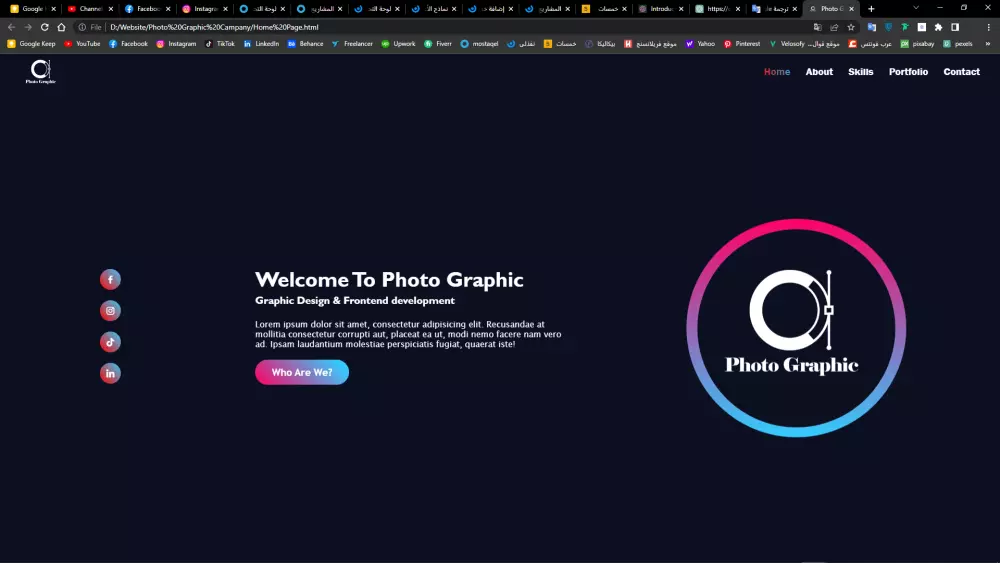Switch to the Introduction tab
1000x563 pixels.
pyautogui.click(x=660, y=9)
